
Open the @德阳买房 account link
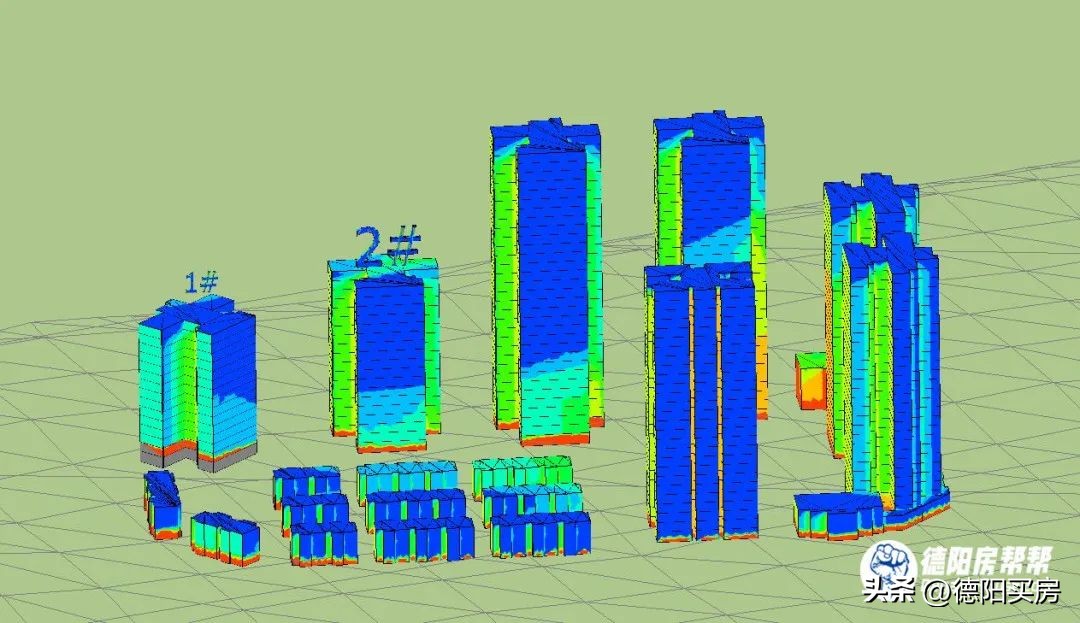pos(990,592)
